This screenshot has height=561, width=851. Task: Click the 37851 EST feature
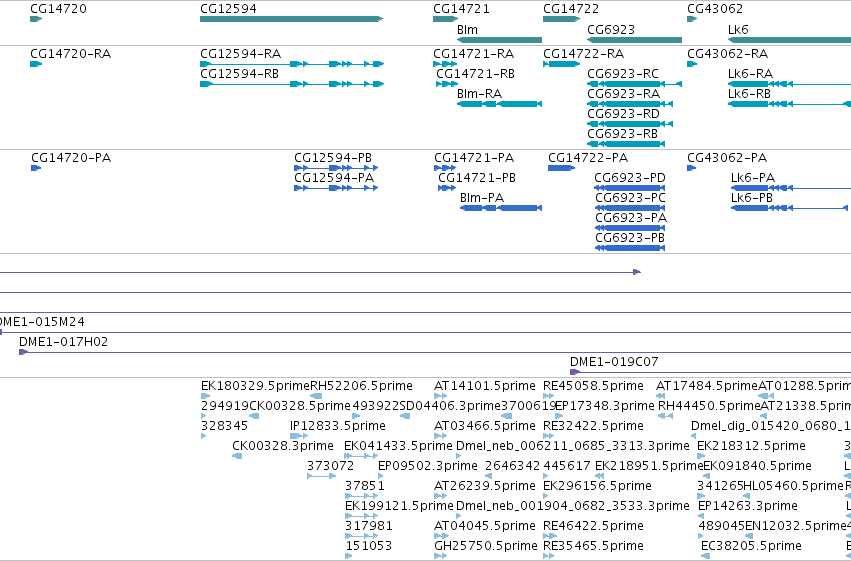click(361, 496)
